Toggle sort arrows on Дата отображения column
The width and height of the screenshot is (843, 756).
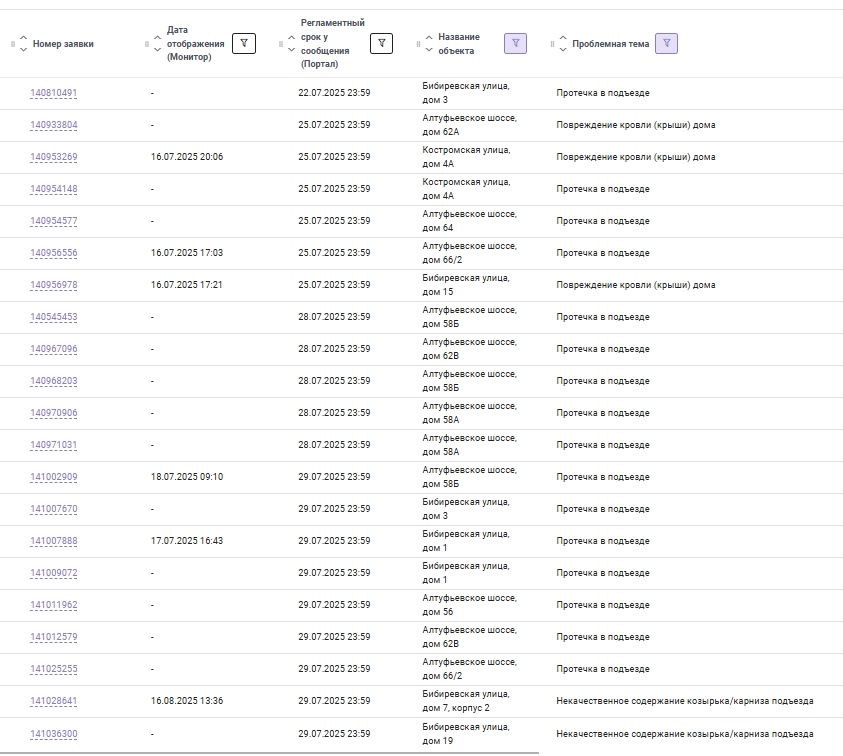157,44
